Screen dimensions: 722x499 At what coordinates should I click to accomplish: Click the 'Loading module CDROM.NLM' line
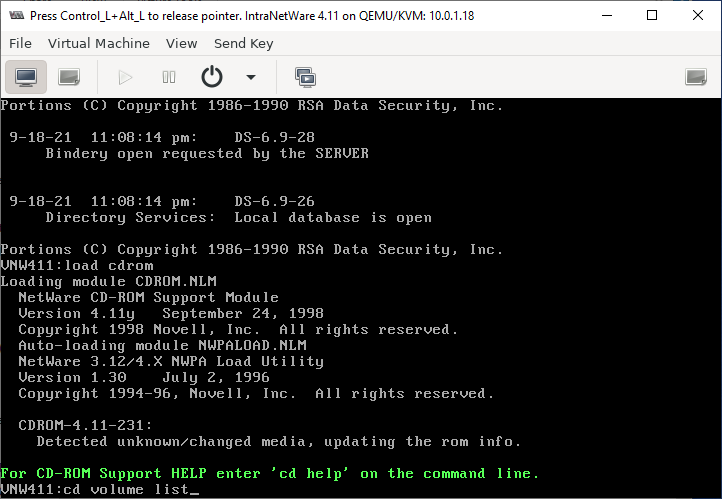(x=109, y=281)
